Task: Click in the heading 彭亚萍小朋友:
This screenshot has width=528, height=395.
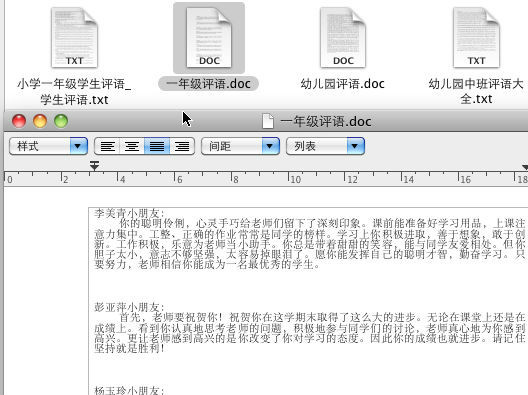Action: pyautogui.click(x=129, y=307)
